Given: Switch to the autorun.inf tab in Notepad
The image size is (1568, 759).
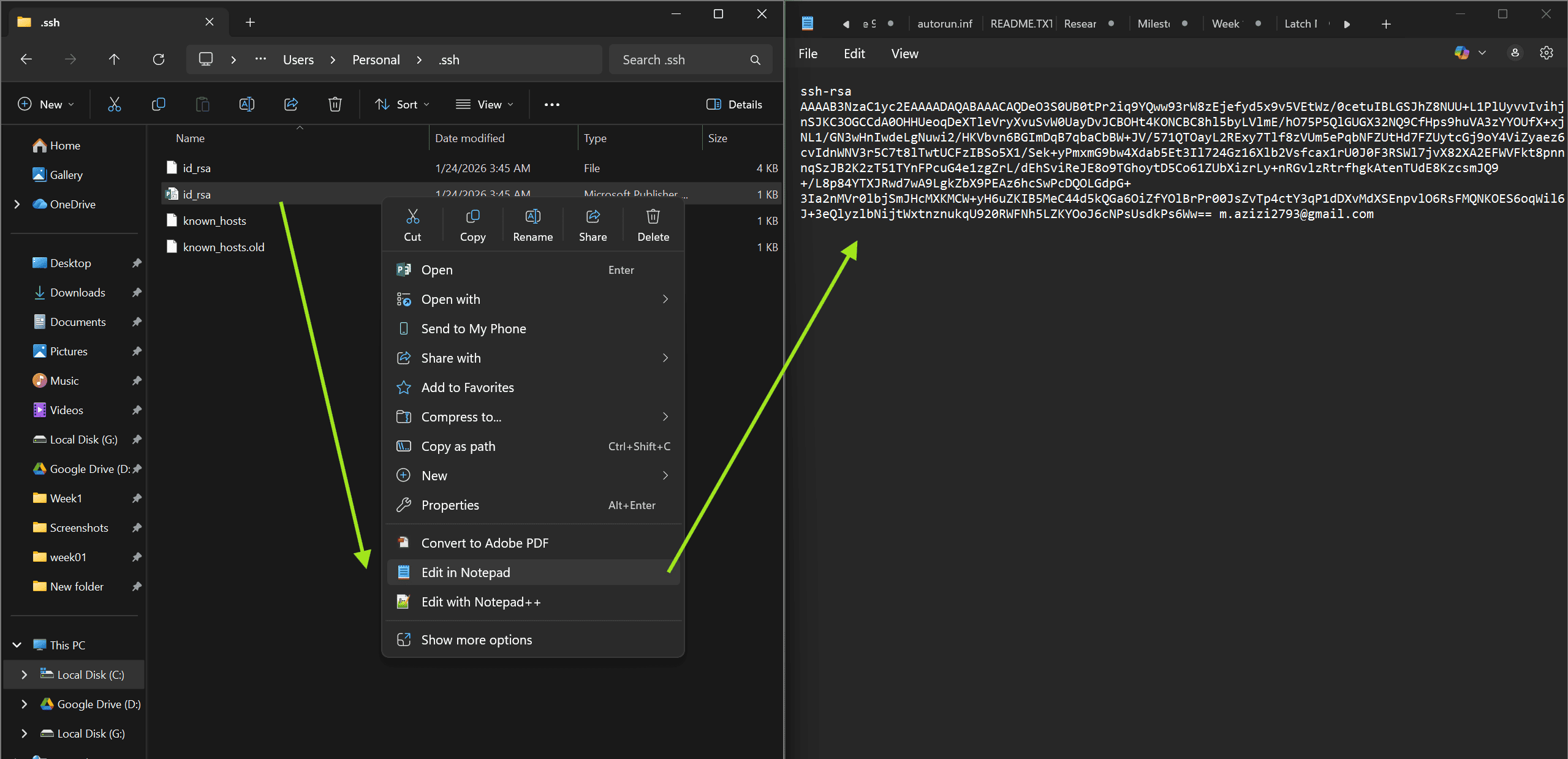Looking at the screenshot, I should [x=944, y=23].
